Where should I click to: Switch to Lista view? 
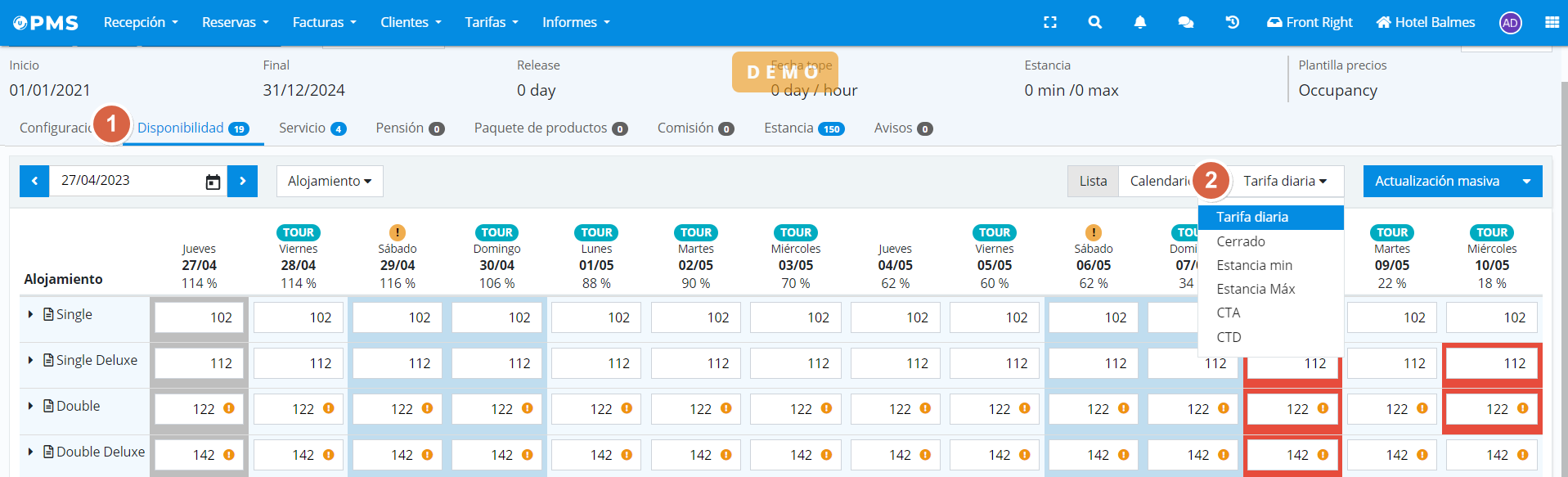click(1092, 182)
